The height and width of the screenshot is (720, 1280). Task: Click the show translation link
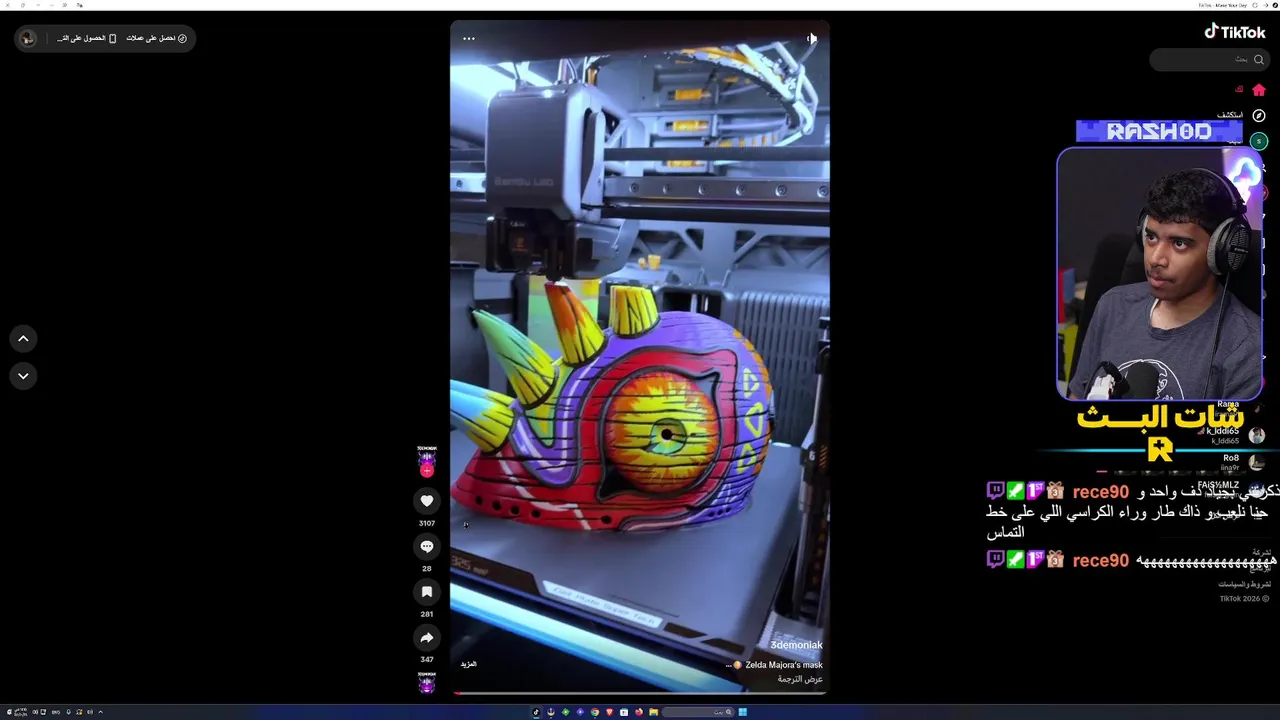click(x=800, y=679)
